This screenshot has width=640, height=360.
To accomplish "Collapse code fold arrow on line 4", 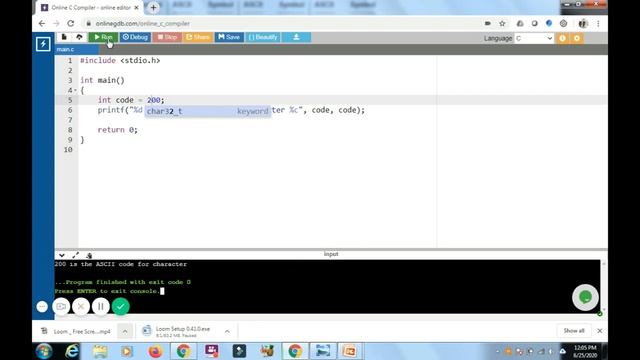I will tap(76, 90).
